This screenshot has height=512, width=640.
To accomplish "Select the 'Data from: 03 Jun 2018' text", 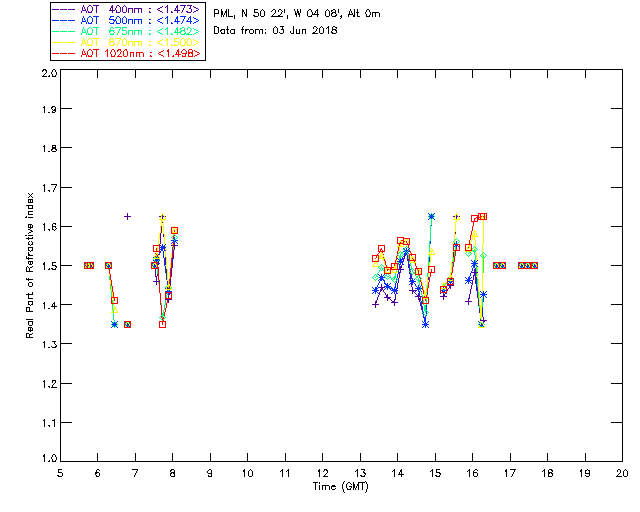I will click(x=276, y=31).
